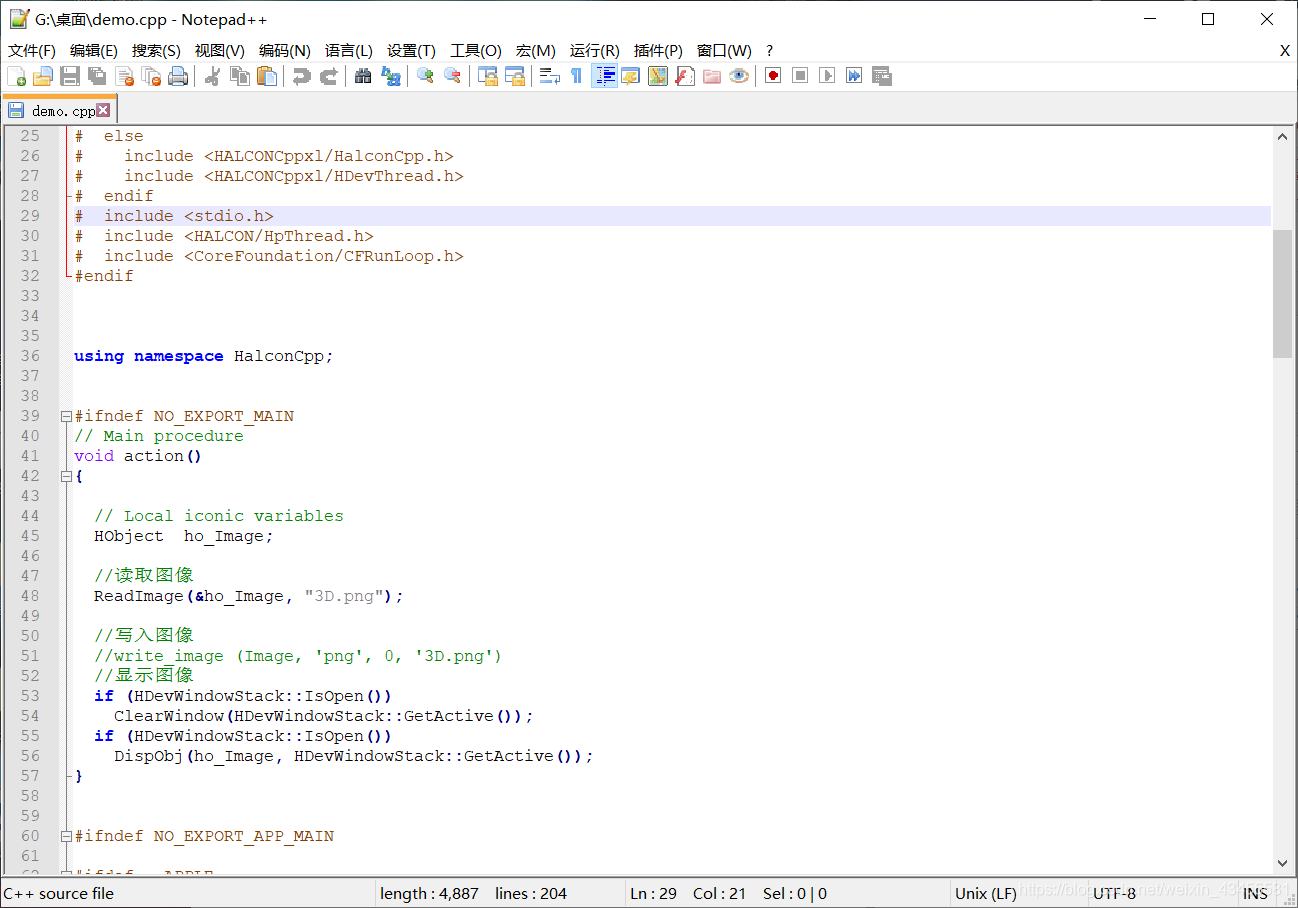Open Find with the binoculars icon
This screenshot has height=908, width=1298.
(363, 76)
